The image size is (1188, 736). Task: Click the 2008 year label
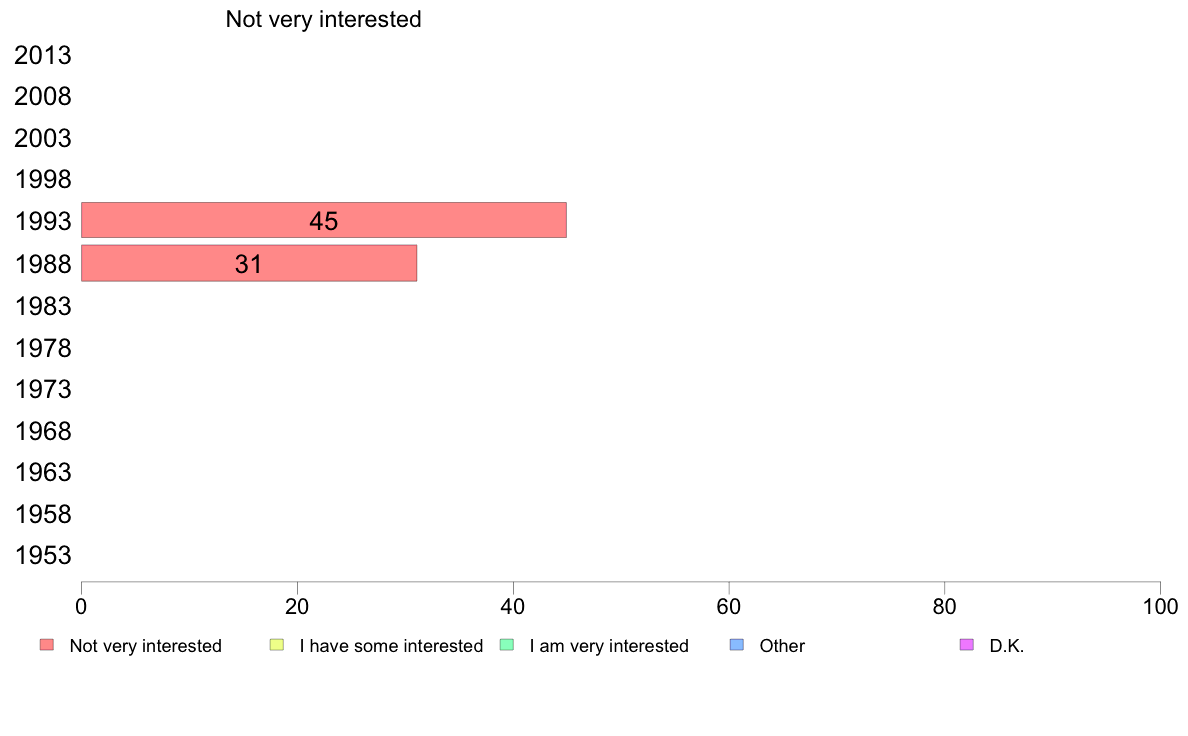pos(42,97)
